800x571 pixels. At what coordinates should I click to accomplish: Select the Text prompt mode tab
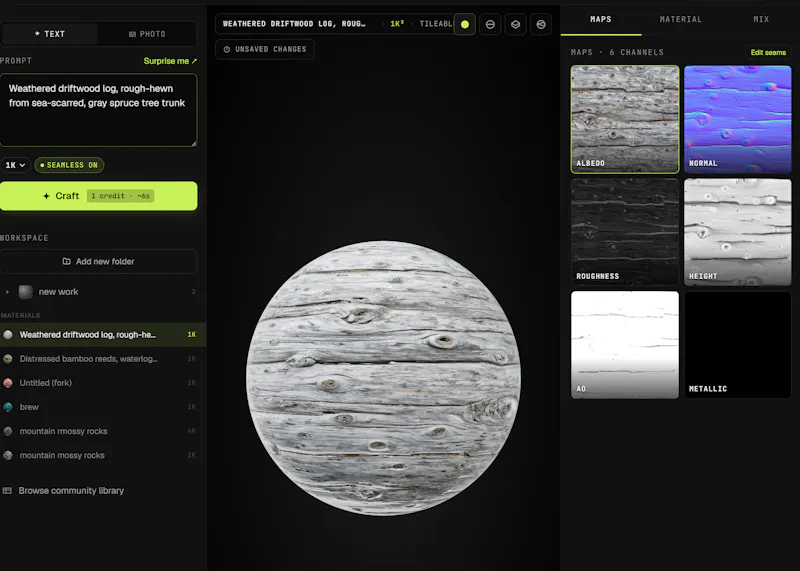point(49,34)
